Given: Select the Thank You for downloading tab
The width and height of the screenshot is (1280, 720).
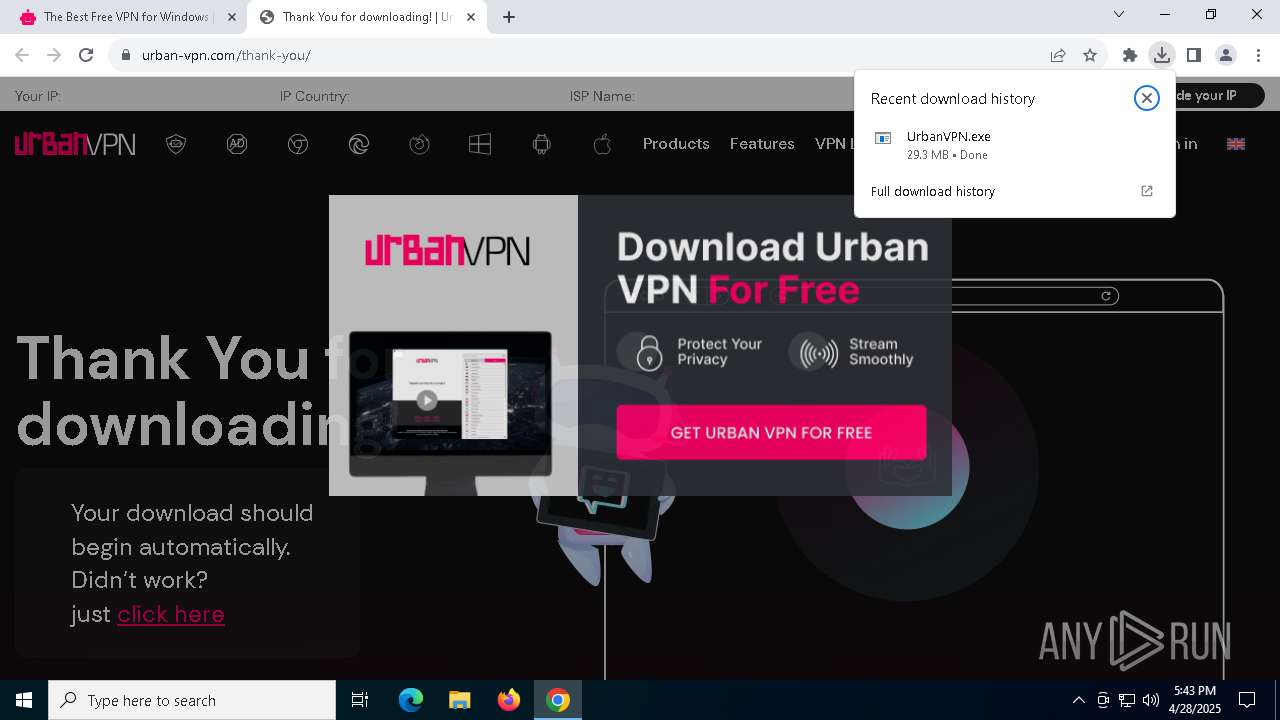Looking at the screenshot, I should (366, 17).
